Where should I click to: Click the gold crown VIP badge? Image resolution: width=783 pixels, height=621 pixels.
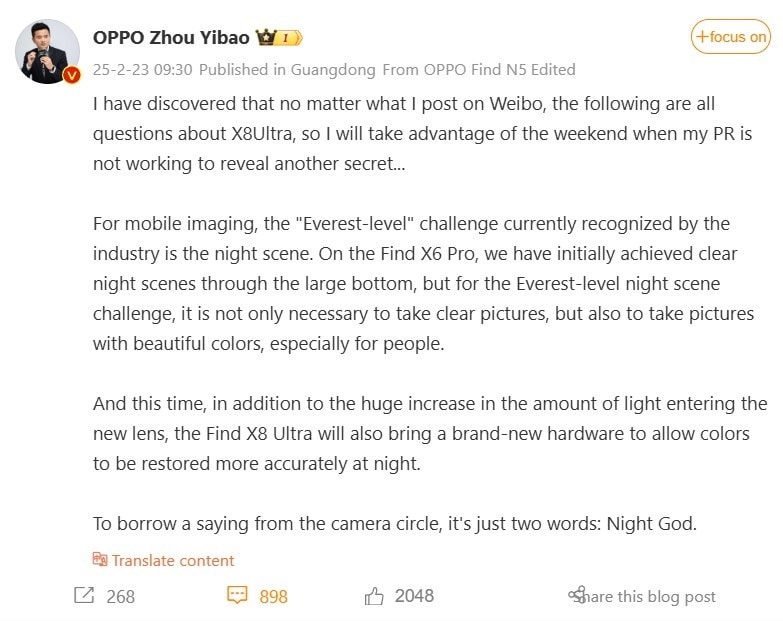tap(265, 38)
